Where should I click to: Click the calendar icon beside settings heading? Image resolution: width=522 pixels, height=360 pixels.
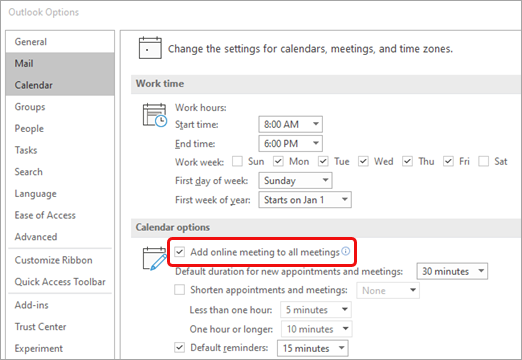(150, 48)
